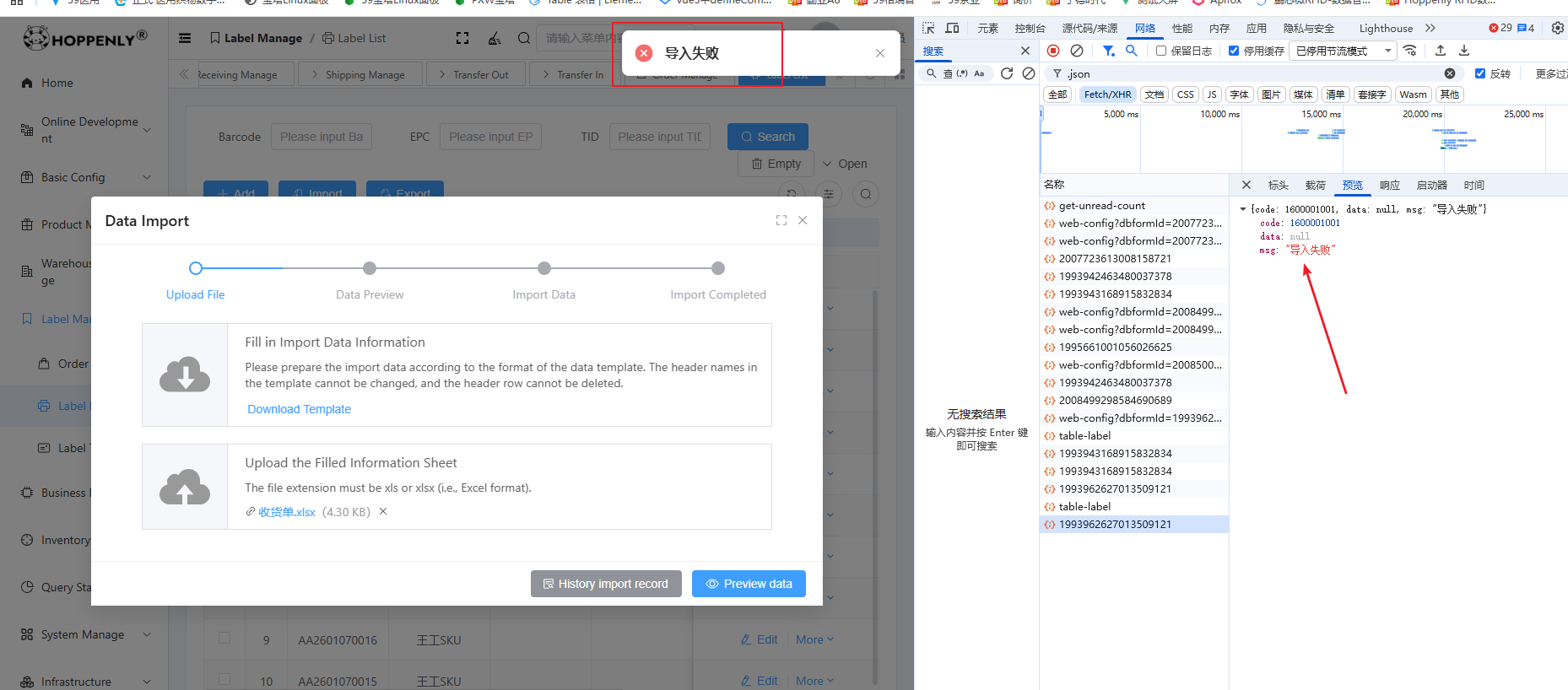This screenshot has height=690, width=1568.
Task: Remove the uploaded 收货单.xlsx file
Action: coord(383,511)
